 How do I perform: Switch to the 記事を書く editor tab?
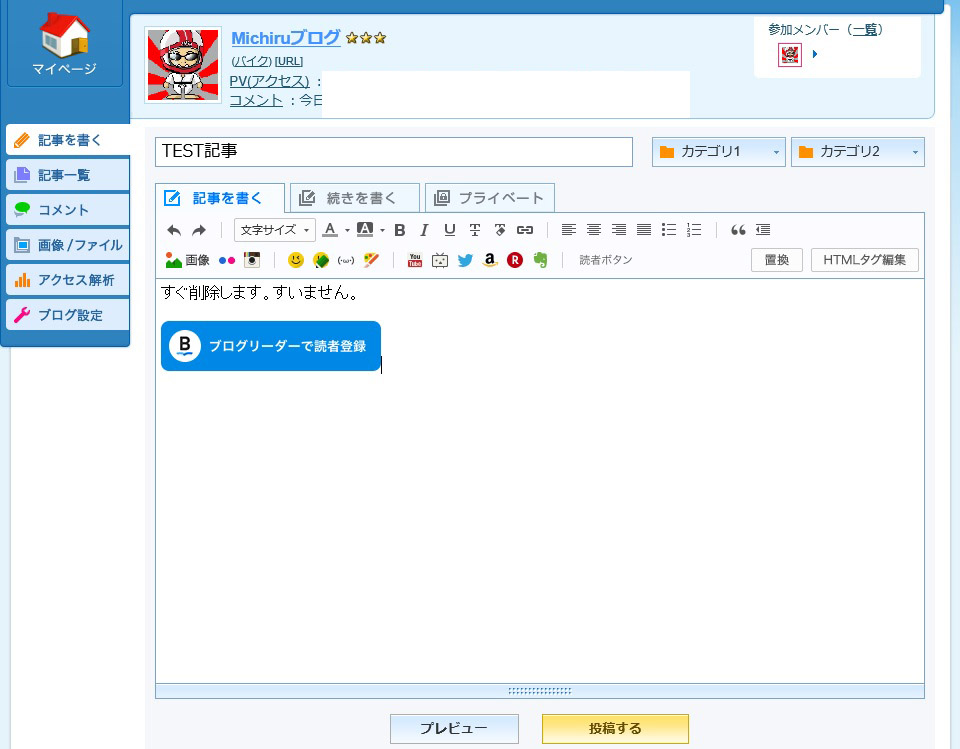220,198
